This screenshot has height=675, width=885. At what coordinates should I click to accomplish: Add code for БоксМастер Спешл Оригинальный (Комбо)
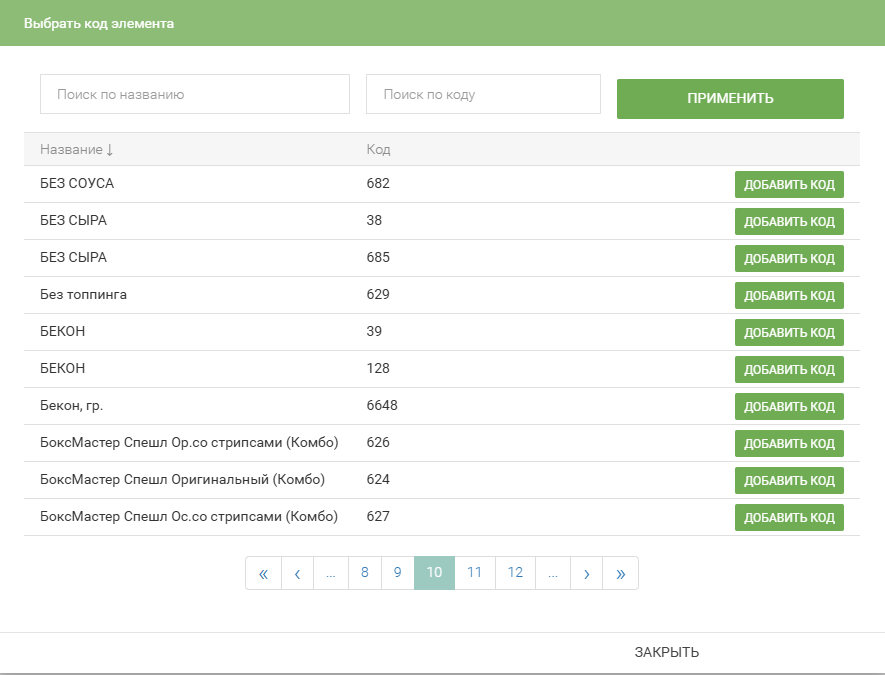[789, 481]
